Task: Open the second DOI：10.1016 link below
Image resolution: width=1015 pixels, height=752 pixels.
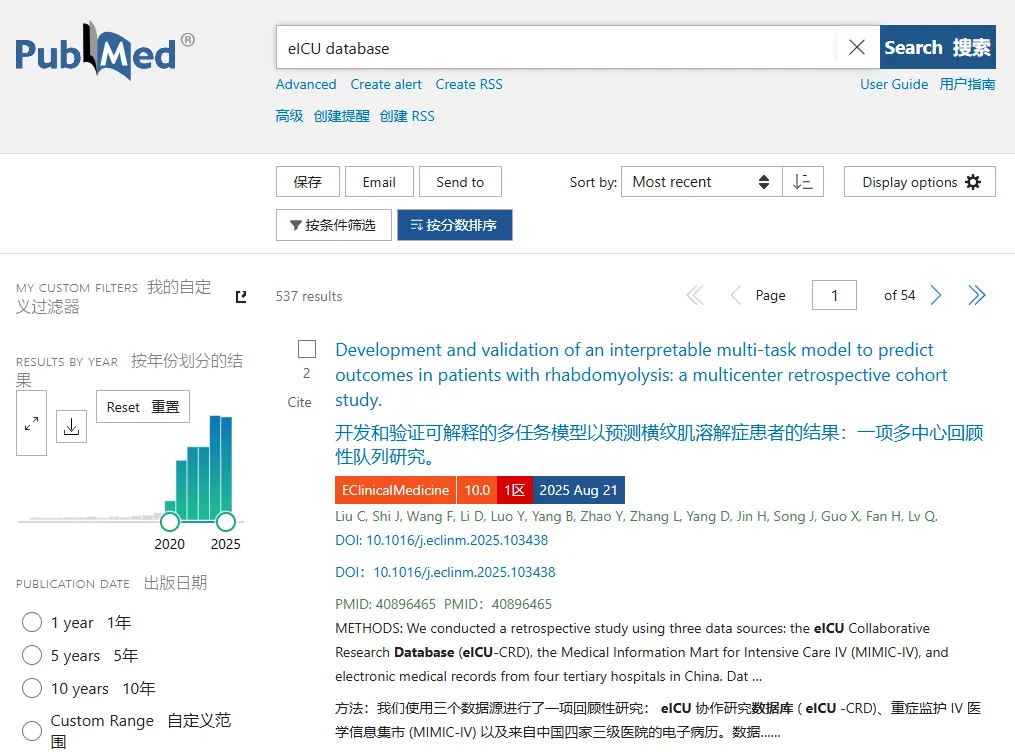Action: point(445,572)
